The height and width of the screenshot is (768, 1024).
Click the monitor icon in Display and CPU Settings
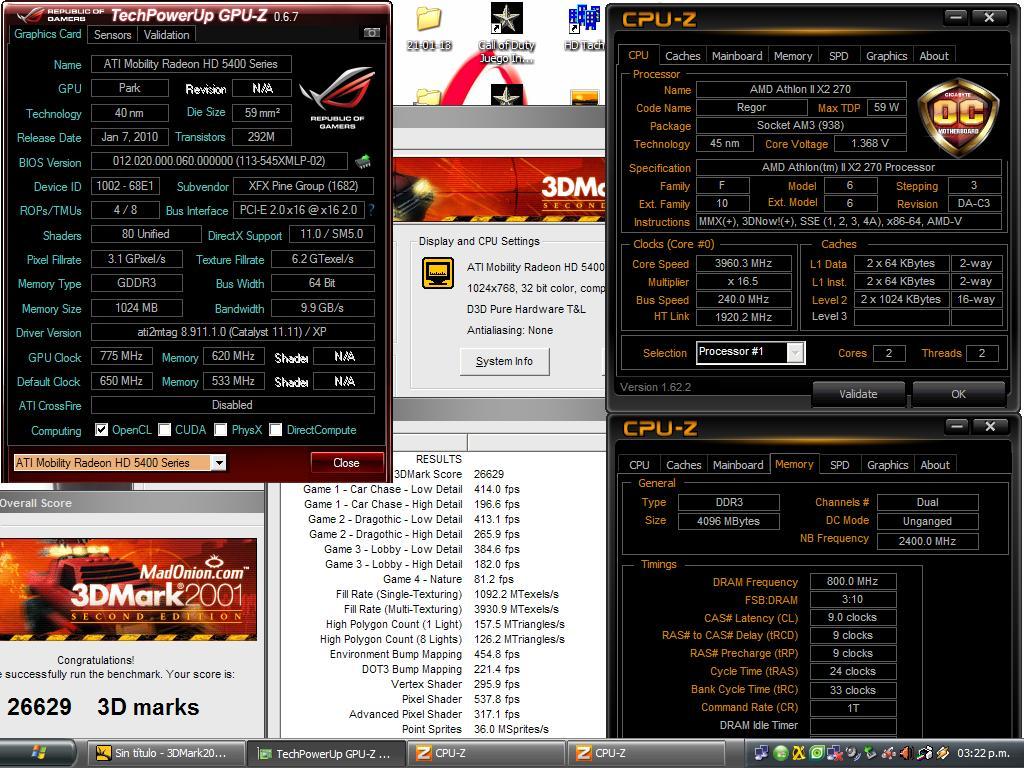pos(438,273)
